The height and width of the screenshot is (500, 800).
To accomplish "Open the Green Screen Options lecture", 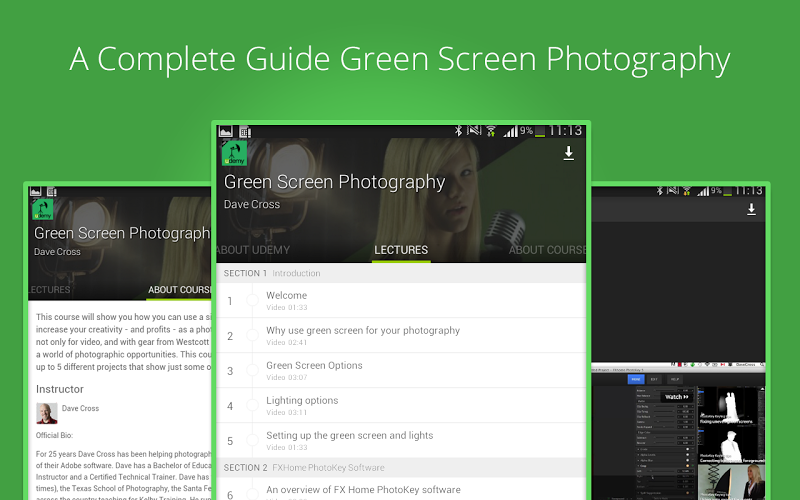I will pos(401,370).
